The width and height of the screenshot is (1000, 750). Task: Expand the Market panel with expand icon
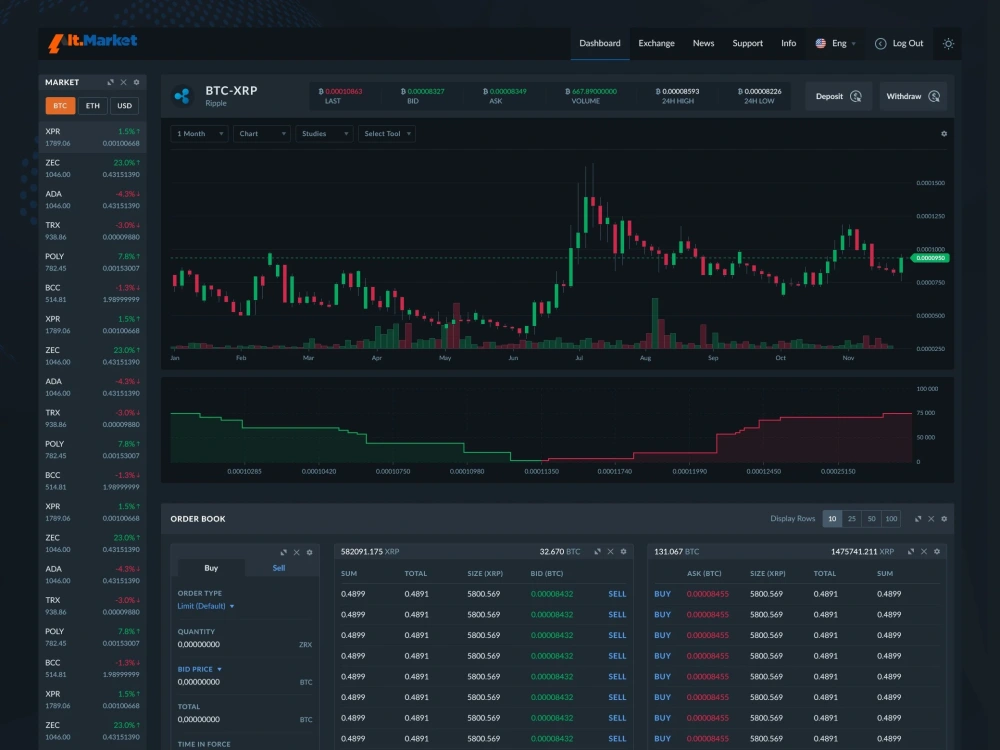pyautogui.click(x=110, y=82)
